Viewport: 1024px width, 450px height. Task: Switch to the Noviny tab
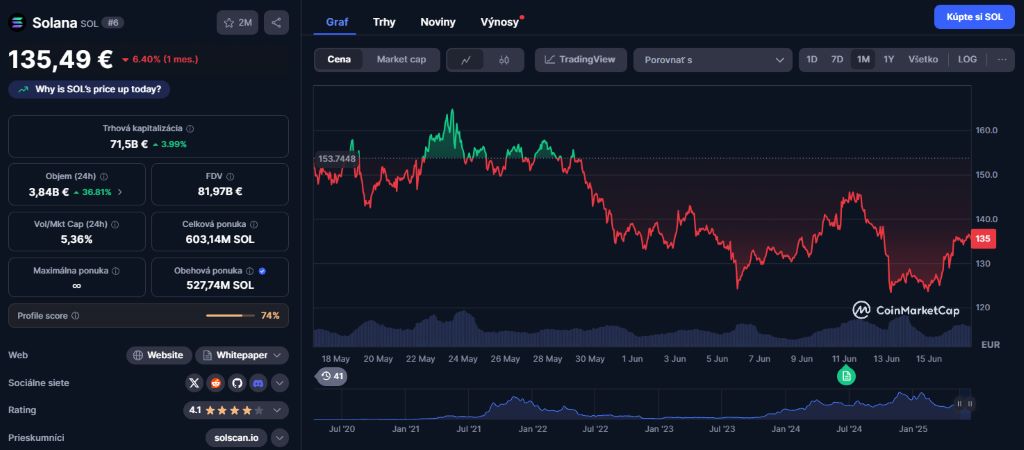click(x=437, y=21)
